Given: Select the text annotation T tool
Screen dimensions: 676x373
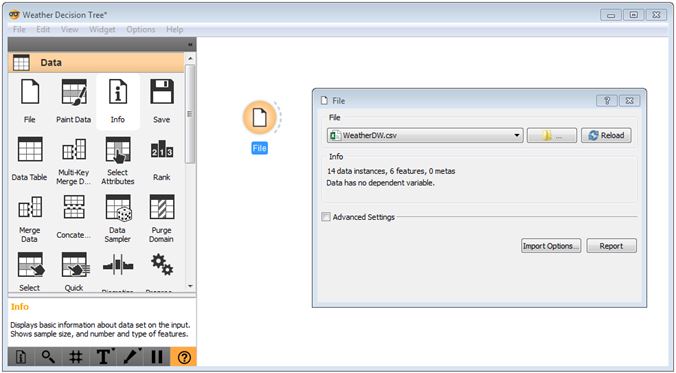Looking at the screenshot, I should pos(103,357).
